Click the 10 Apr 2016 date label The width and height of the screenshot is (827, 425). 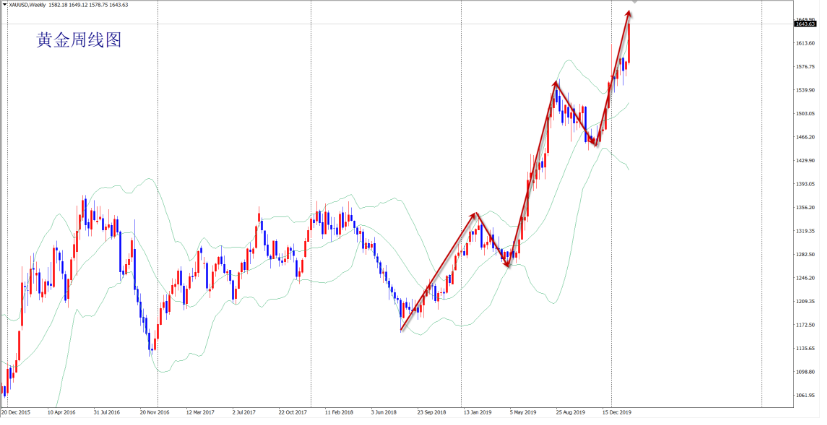pyautogui.click(x=61, y=413)
